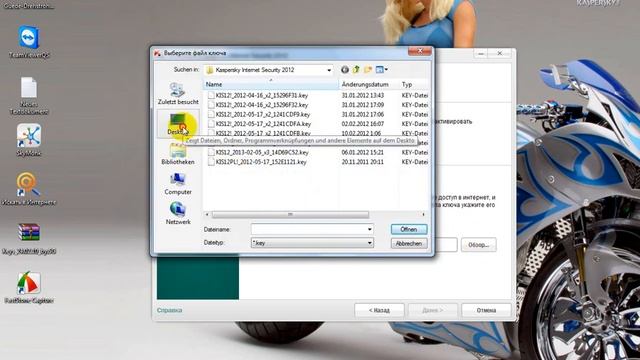
Task: Click the horizontal scrollbar thumb in file list
Action: coord(290,214)
